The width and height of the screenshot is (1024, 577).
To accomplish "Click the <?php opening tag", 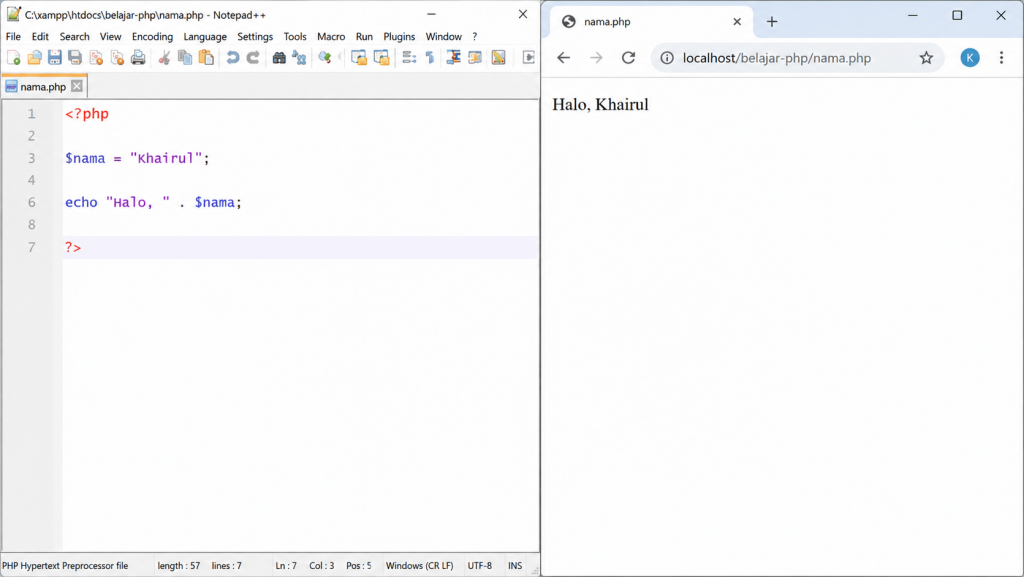I will click(x=87, y=114).
